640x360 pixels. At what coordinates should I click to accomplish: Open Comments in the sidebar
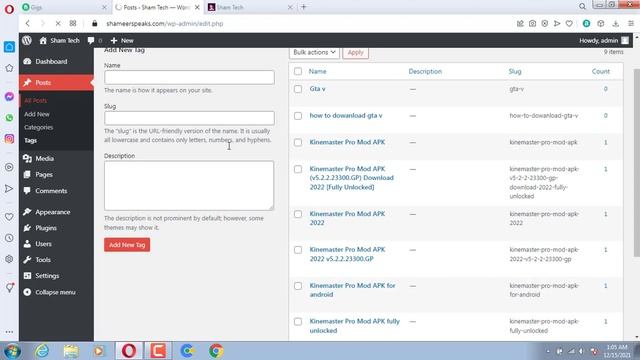pyautogui.click(x=51, y=191)
